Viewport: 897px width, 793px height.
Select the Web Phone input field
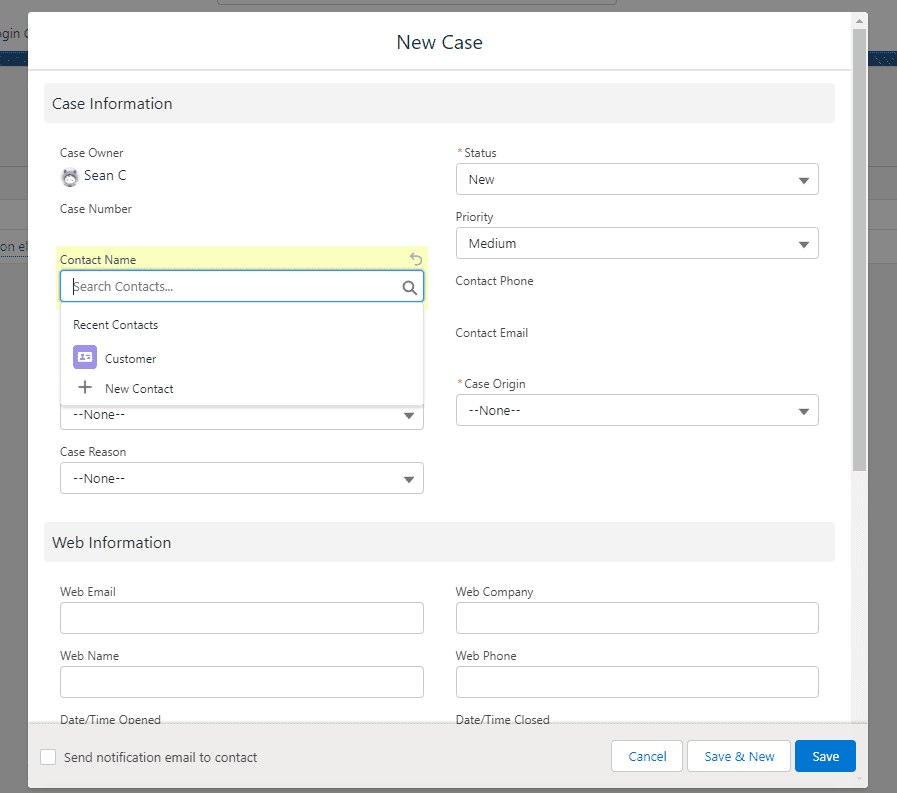[637, 682]
